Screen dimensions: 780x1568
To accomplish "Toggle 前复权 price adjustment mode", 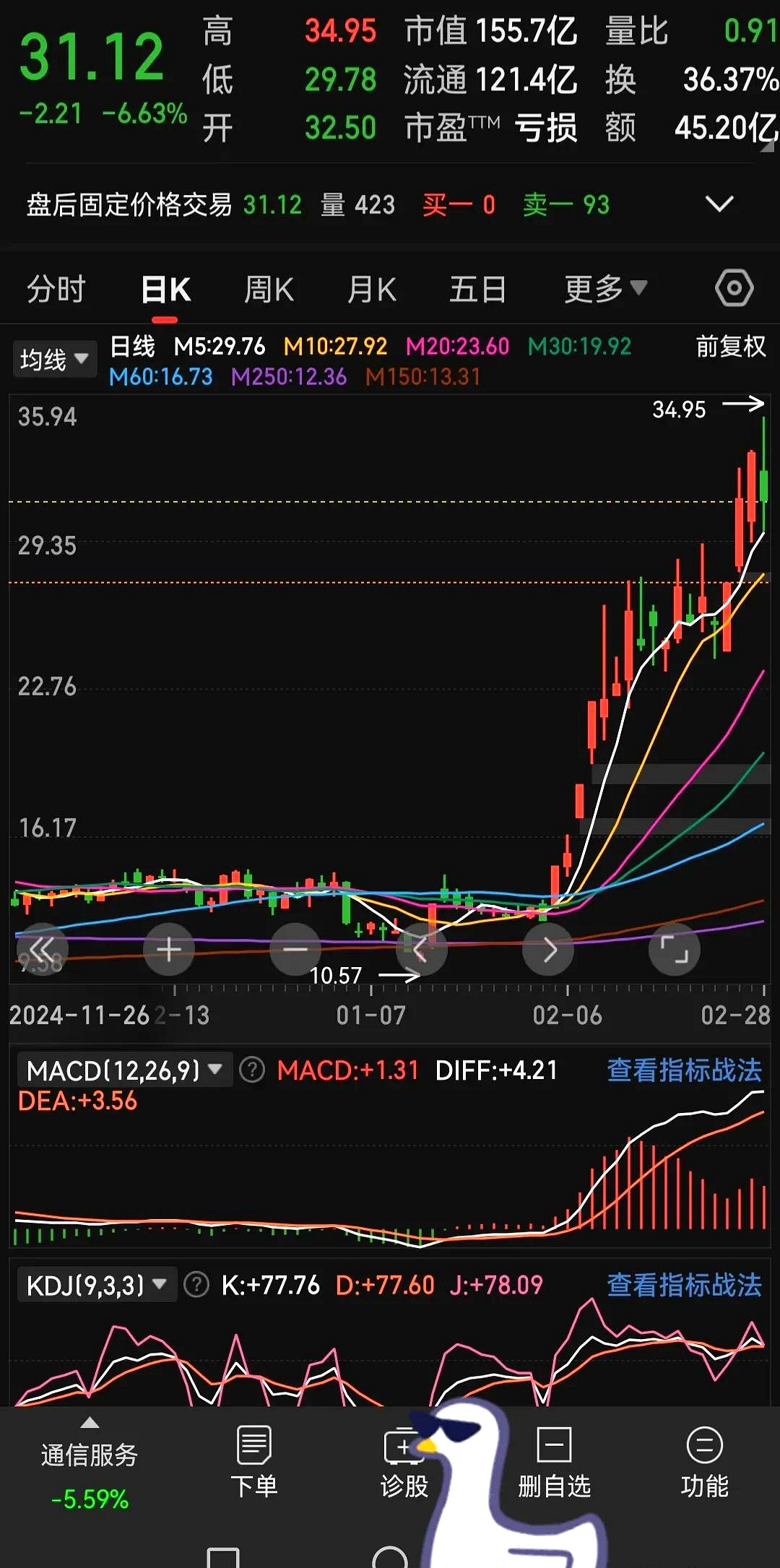I will click(x=730, y=347).
